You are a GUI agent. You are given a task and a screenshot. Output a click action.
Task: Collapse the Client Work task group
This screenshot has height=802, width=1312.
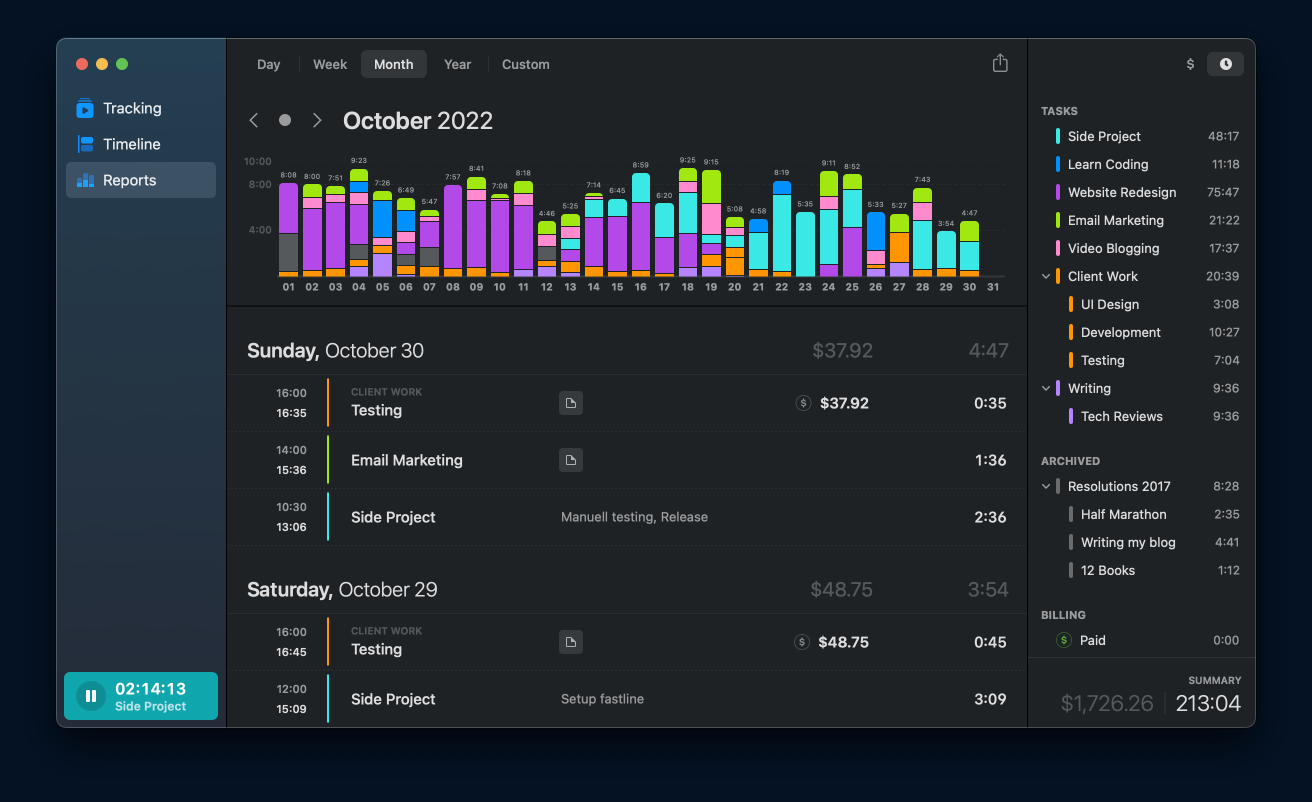point(1046,276)
